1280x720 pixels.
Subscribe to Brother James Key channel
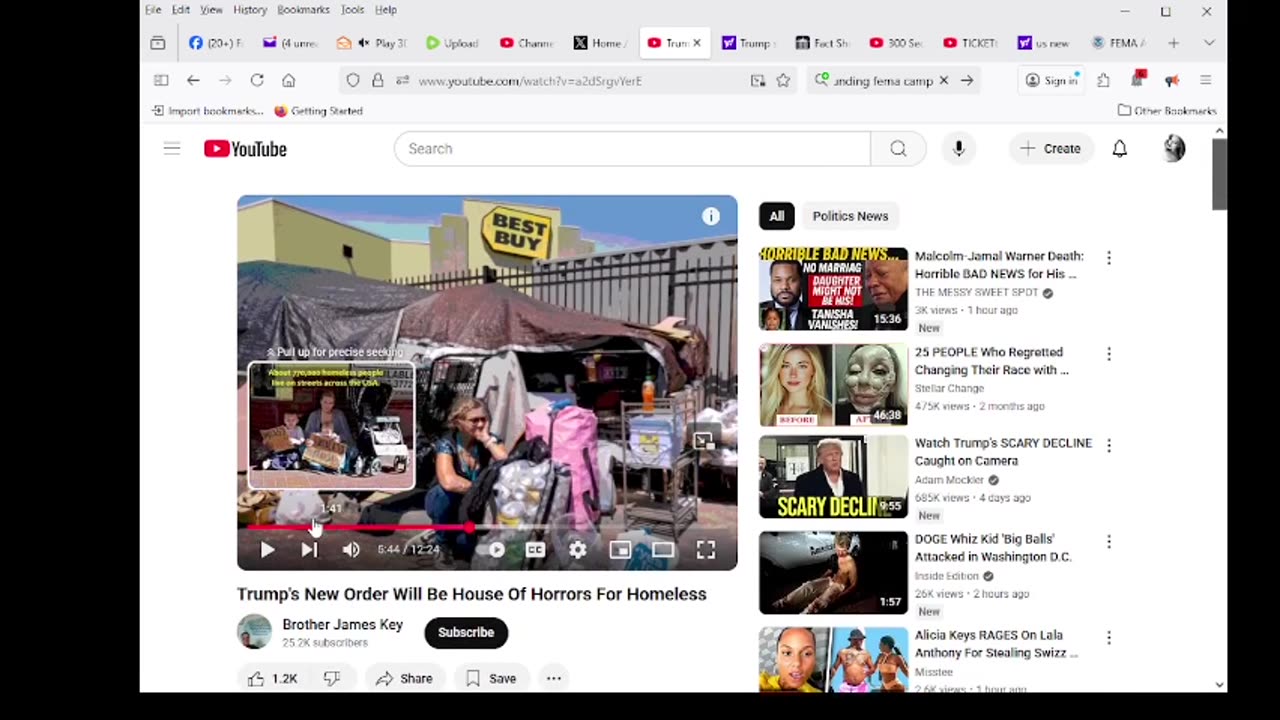(466, 632)
